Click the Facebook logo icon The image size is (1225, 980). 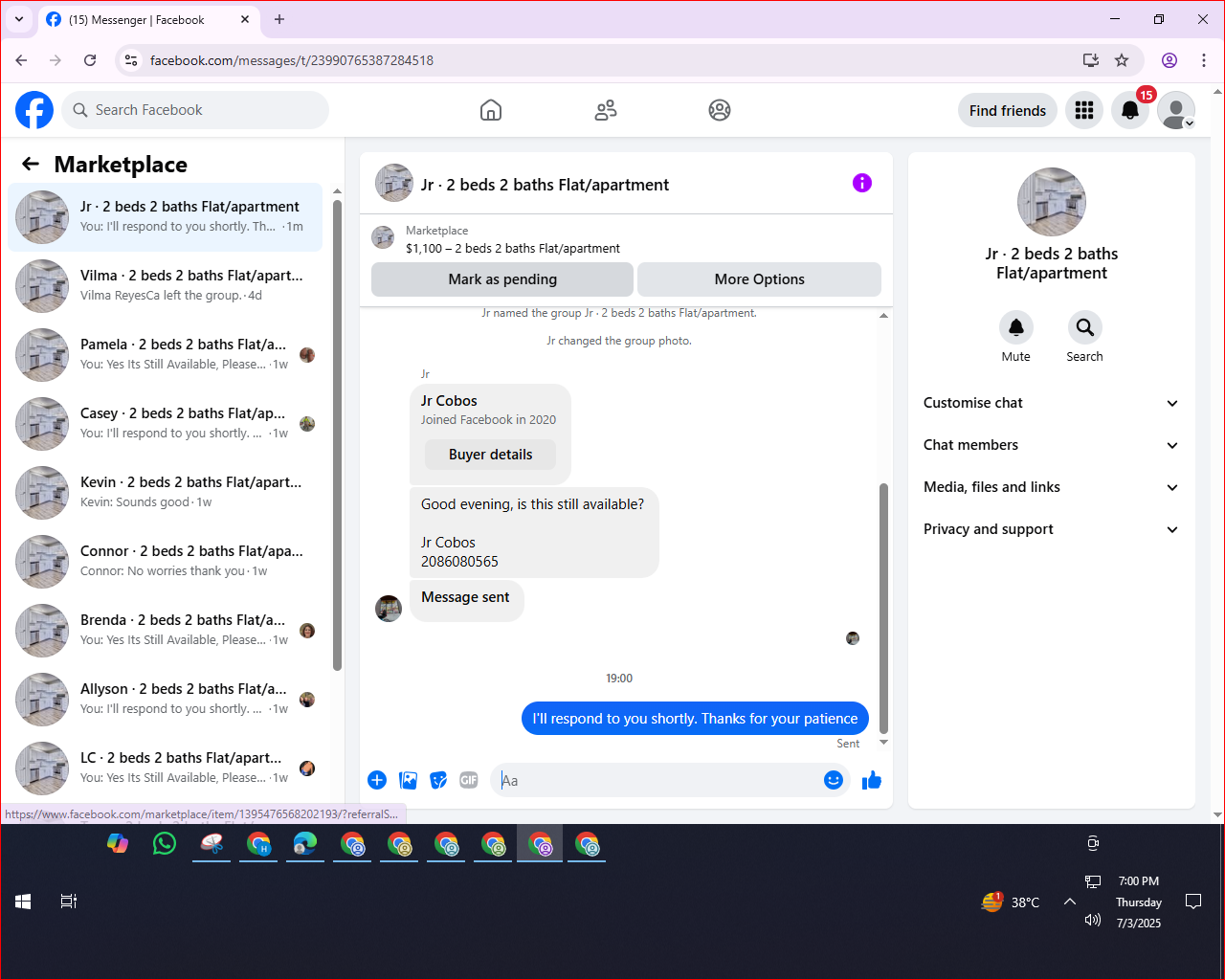click(34, 110)
